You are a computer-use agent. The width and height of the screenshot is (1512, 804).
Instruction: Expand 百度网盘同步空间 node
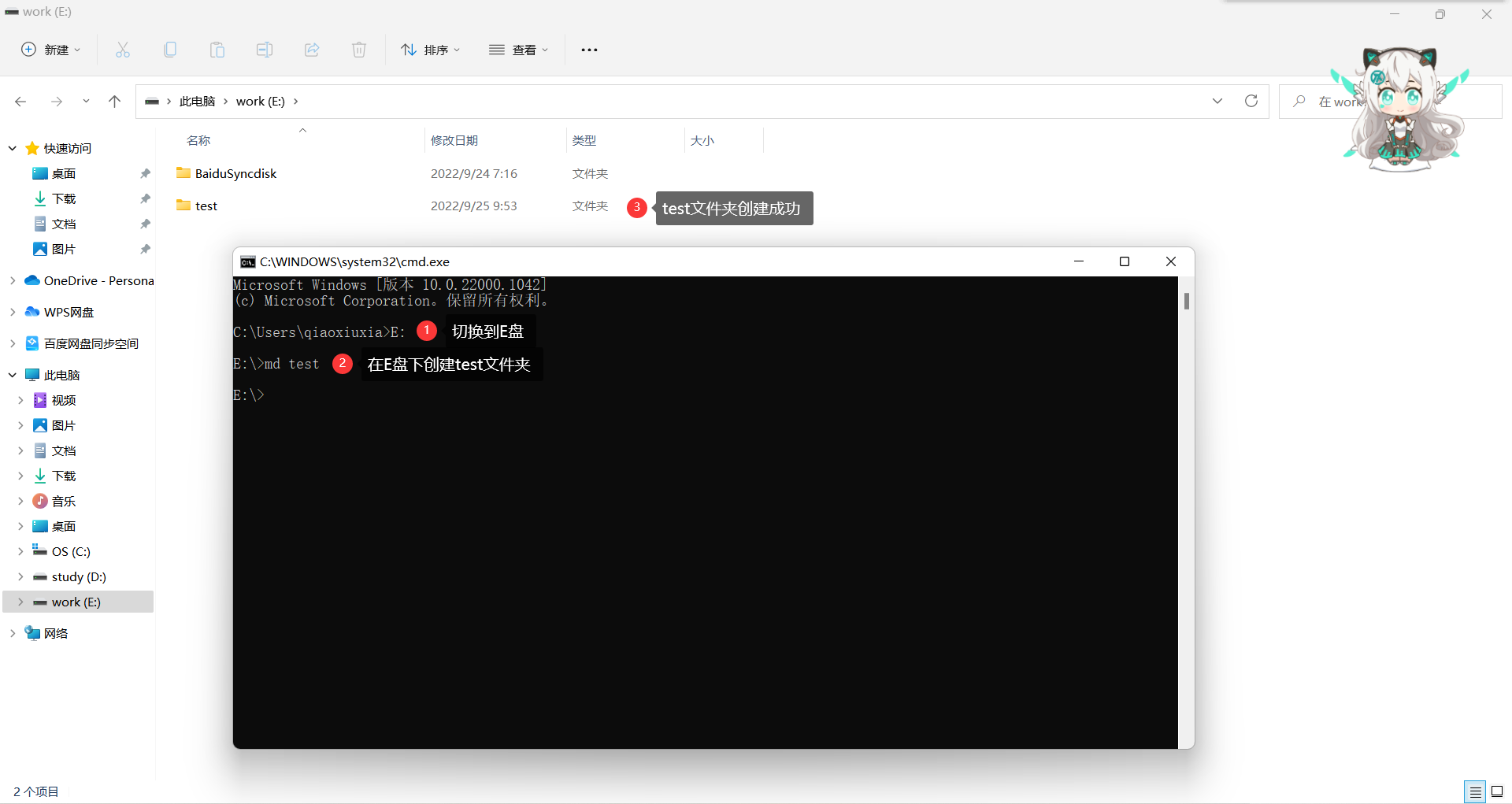click(x=13, y=343)
